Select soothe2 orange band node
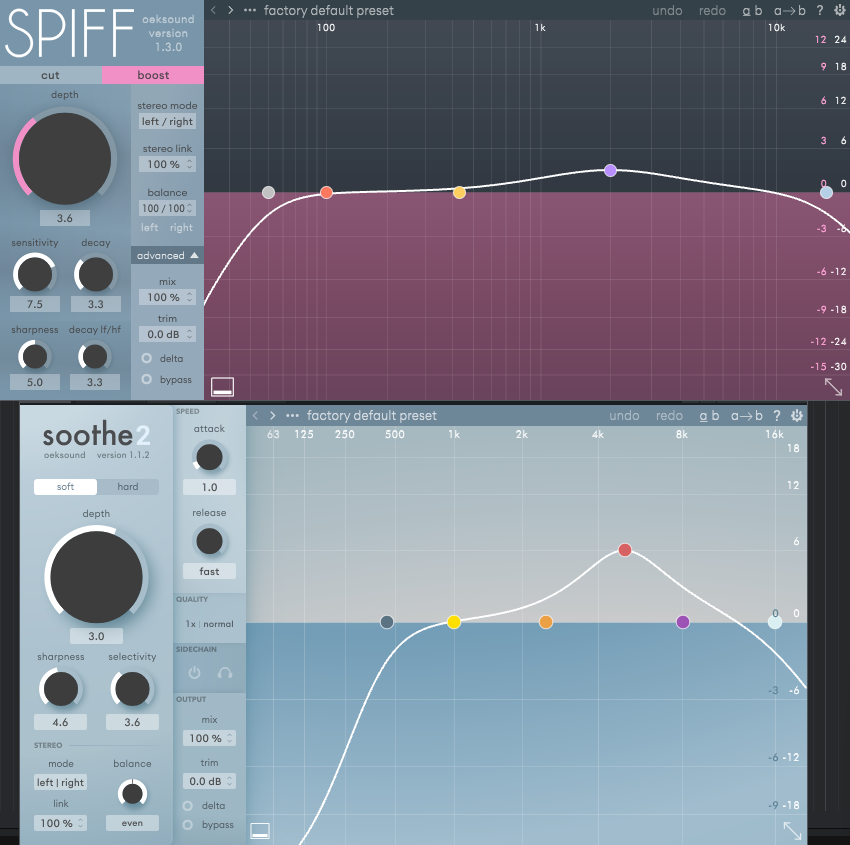This screenshot has width=850, height=845. pos(546,622)
